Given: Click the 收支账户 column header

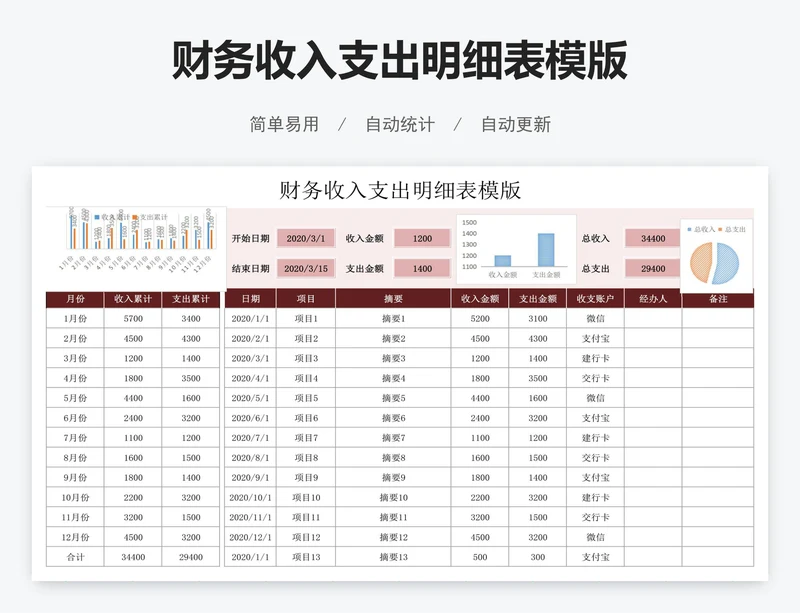Looking at the screenshot, I should [x=595, y=299].
